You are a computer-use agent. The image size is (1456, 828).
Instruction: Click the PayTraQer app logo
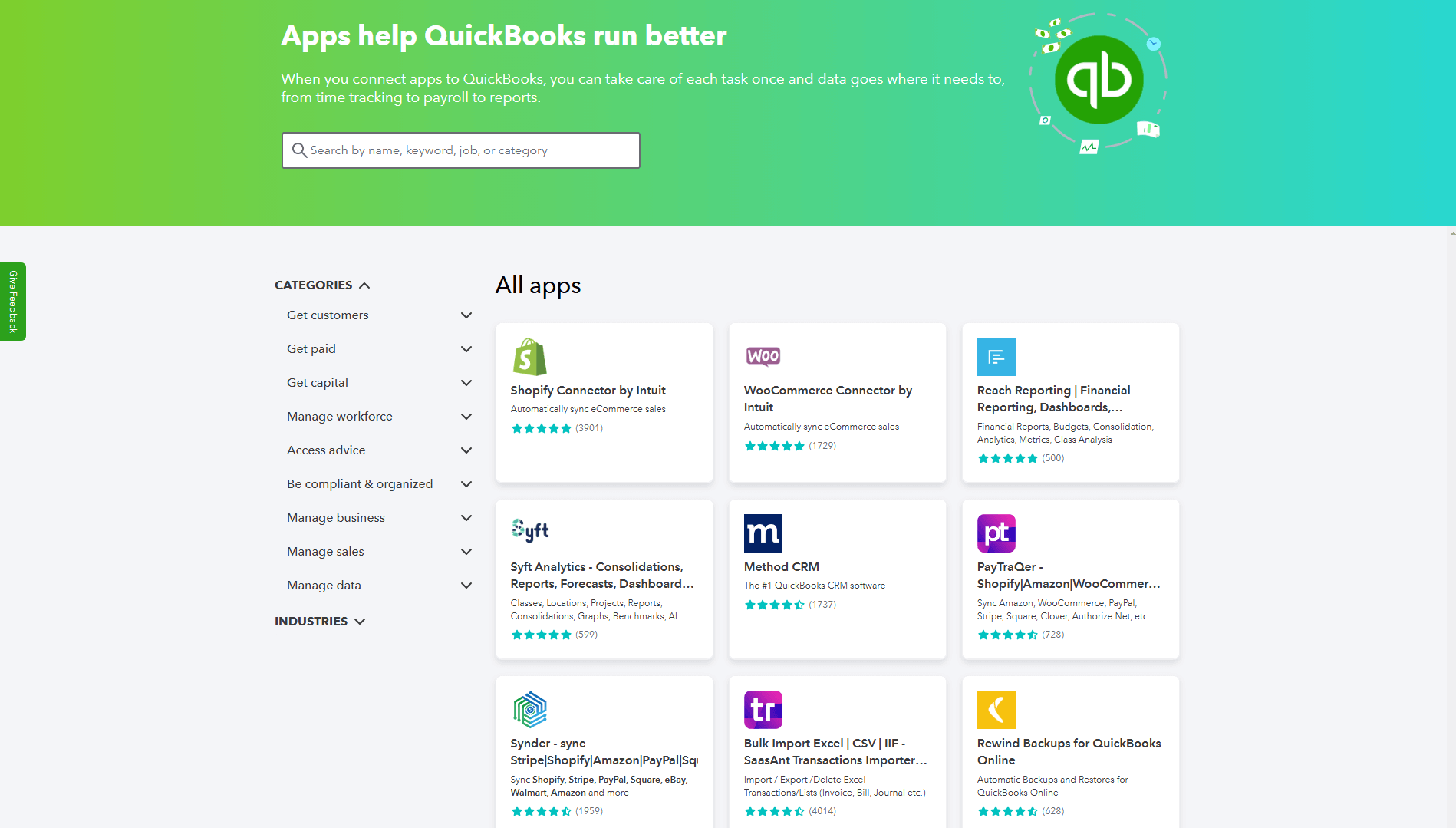pos(996,533)
